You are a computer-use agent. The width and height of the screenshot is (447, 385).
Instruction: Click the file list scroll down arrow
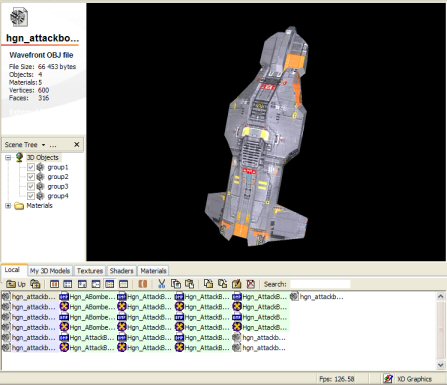[440, 365]
